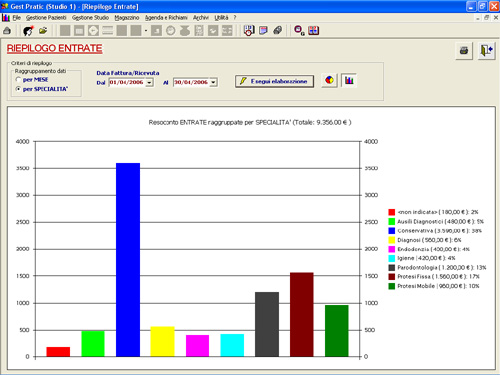Screen dimensions: 500x375
Task: Click the cyan Igiene bar in chart
Action: point(232,345)
